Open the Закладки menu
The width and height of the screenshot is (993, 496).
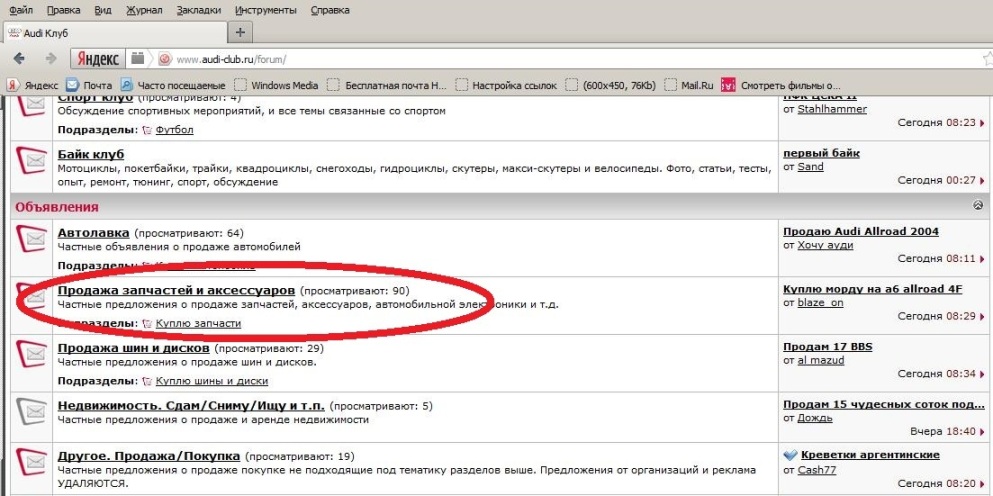pyautogui.click(x=200, y=10)
